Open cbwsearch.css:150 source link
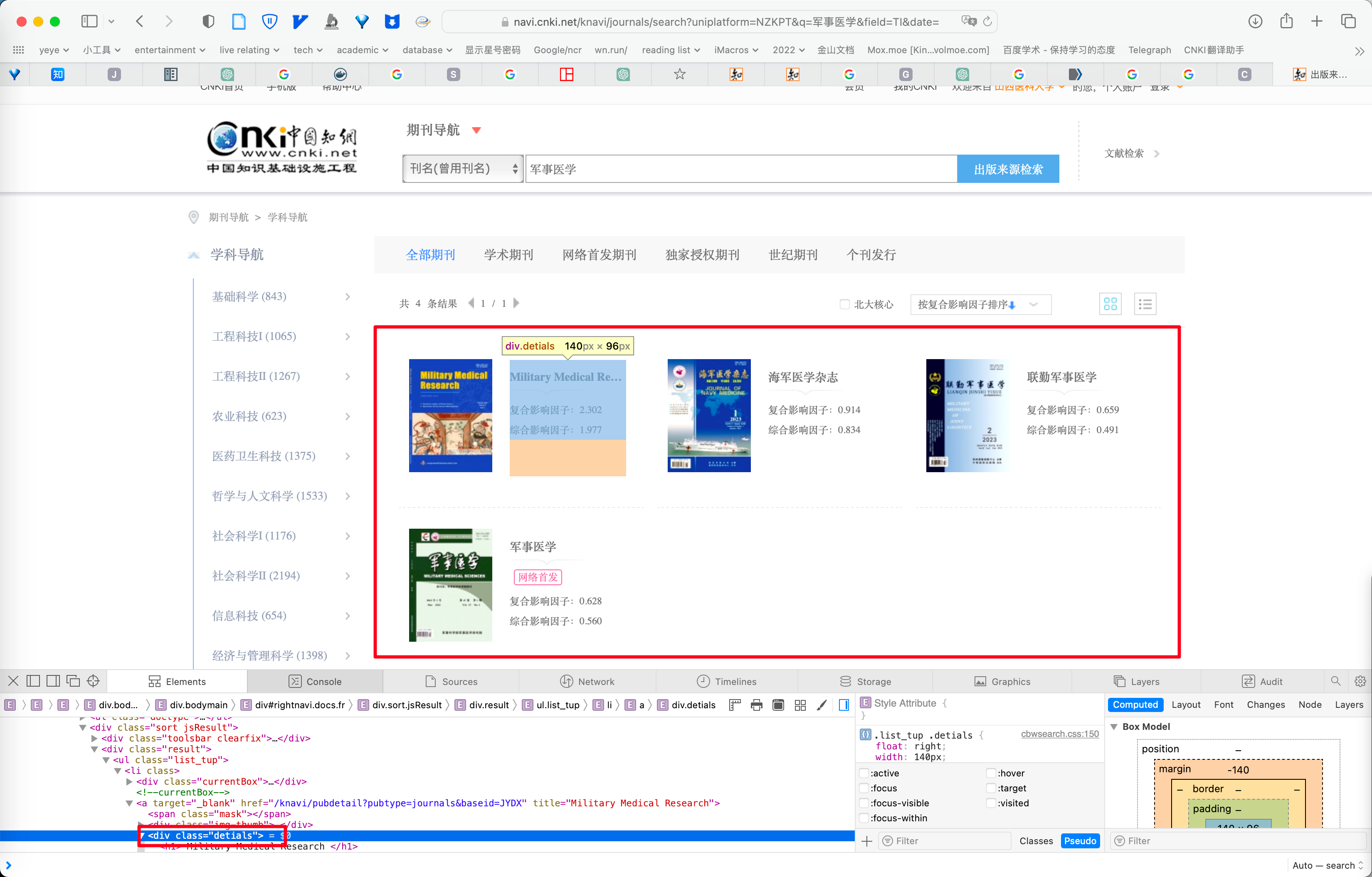The width and height of the screenshot is (1372, 877). (x=1059, y=734)
